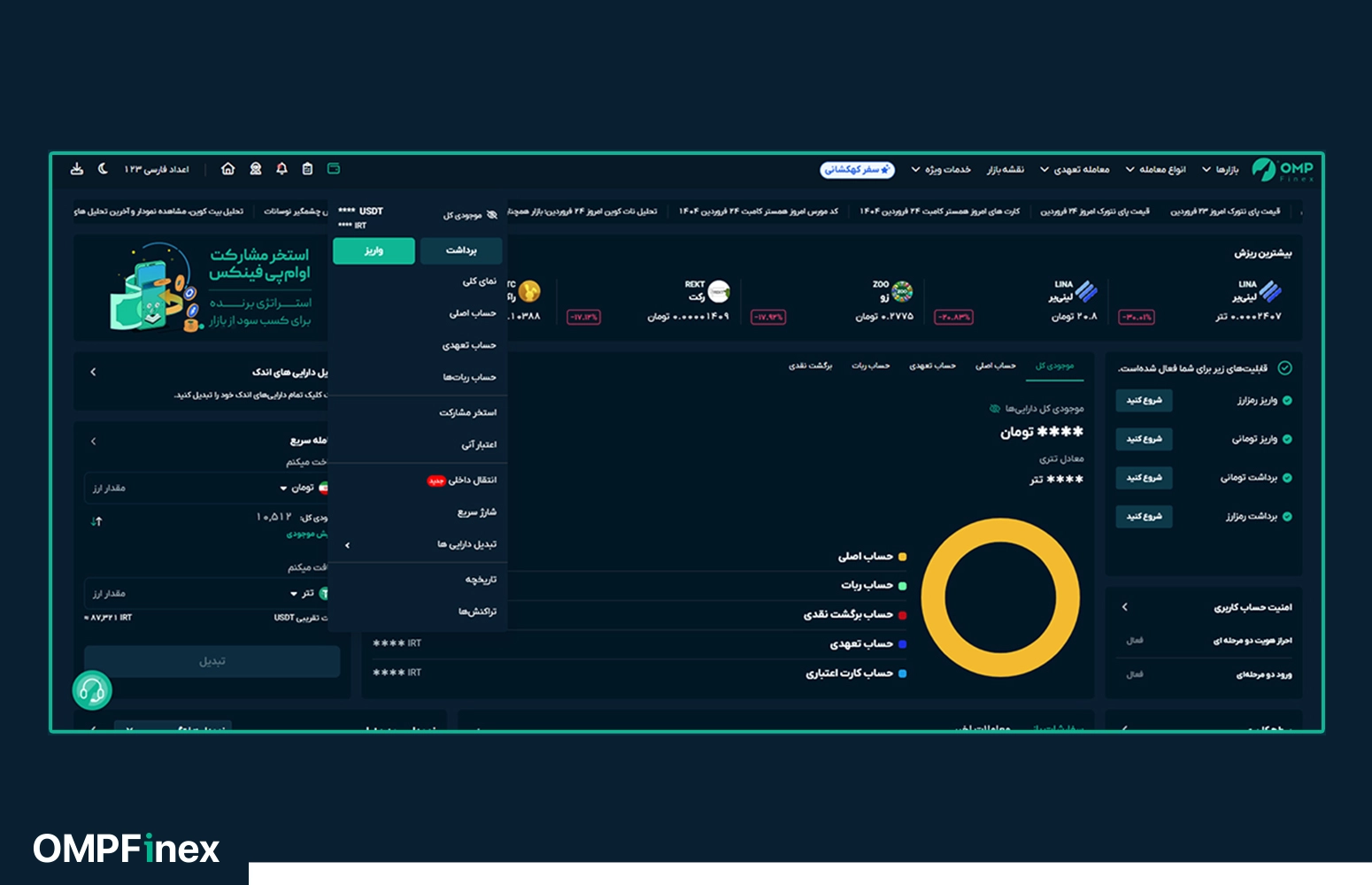The height and width of the screenshot is (885, 1372).
Task: Click the برداشت withdraw button
Action: 461,250
